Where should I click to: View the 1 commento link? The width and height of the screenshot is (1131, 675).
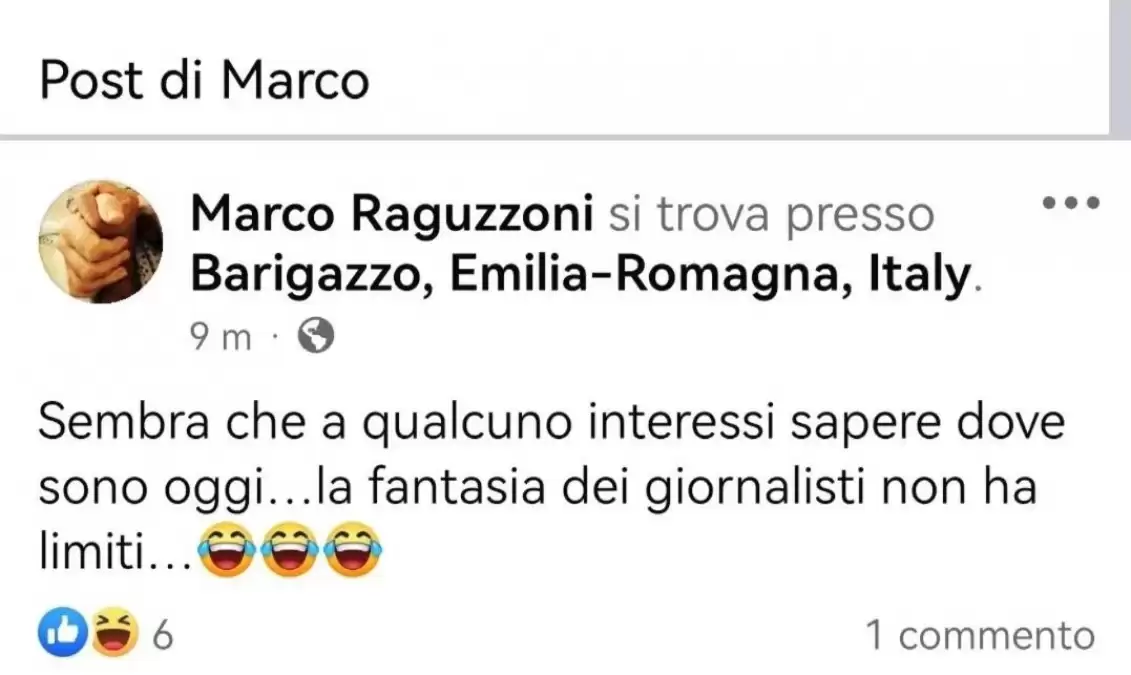coord(980,635)
